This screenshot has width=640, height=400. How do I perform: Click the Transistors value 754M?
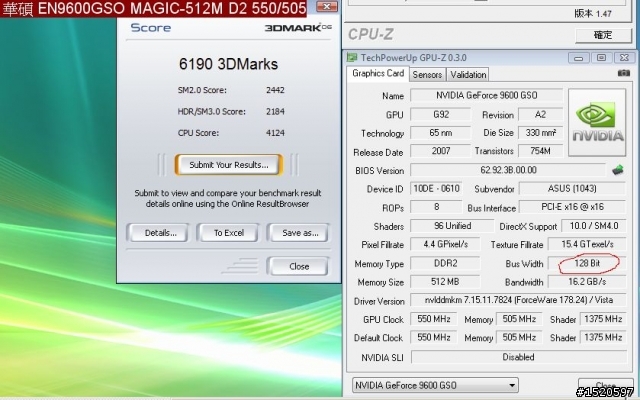540,151
